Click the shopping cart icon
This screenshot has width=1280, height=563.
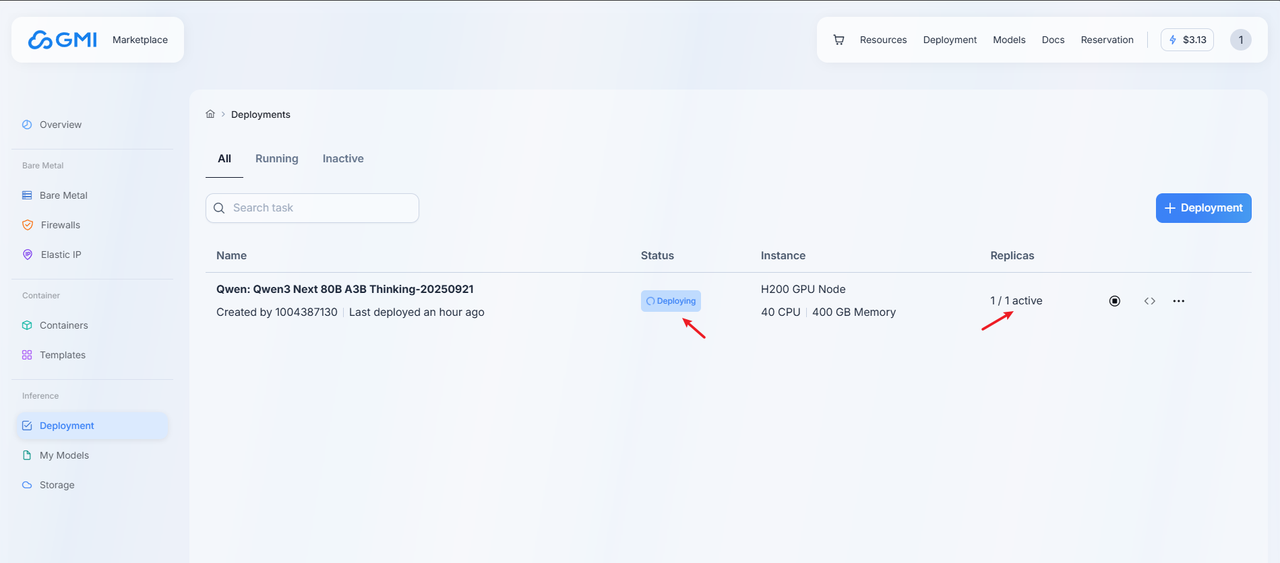[x=838, y=40]
